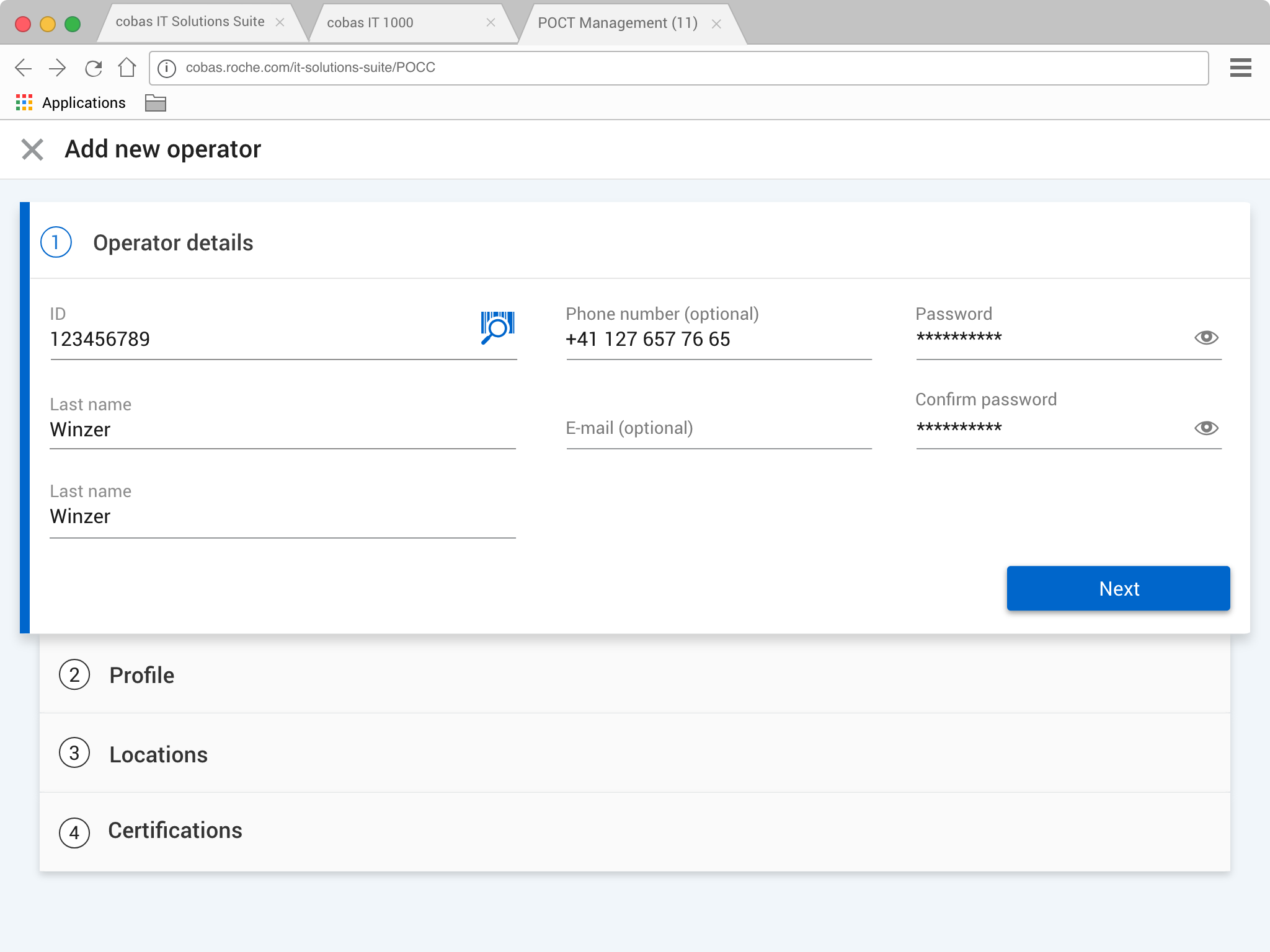
Task: Switch to cobas IT Solutions Suite tab
Action: [x=190, y=22]
